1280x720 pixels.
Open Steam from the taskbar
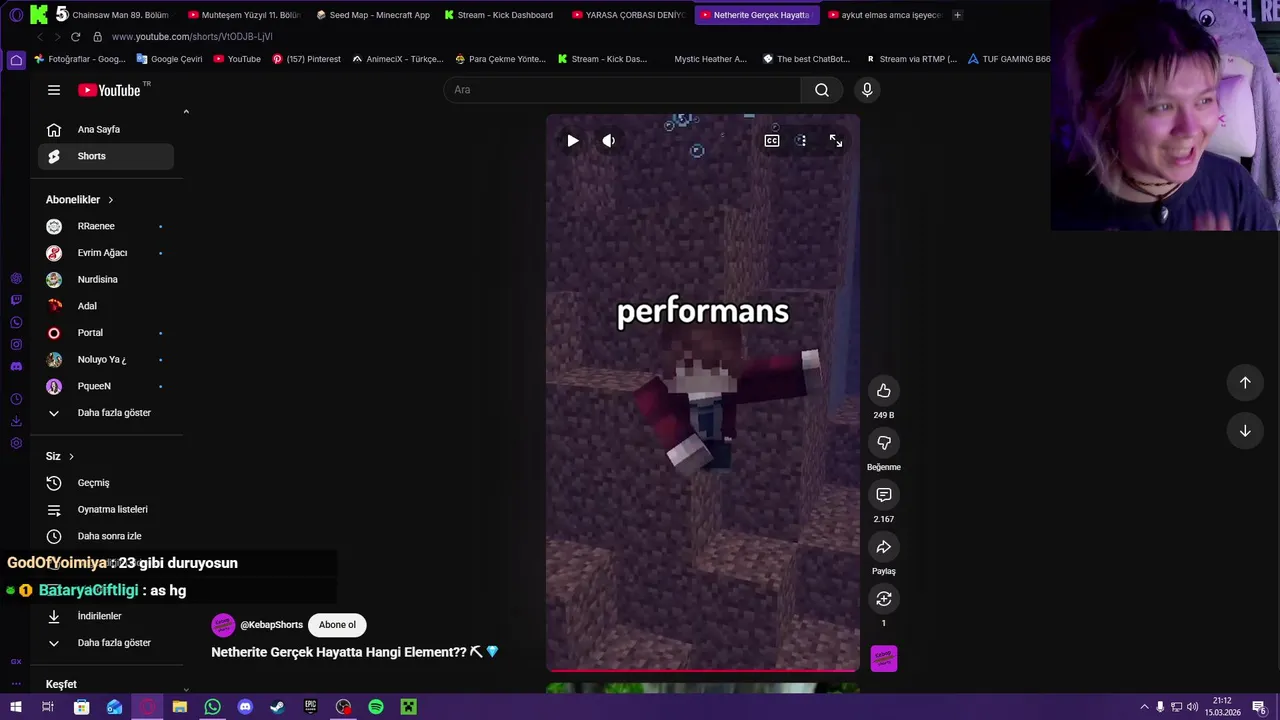tap(277, 707)
